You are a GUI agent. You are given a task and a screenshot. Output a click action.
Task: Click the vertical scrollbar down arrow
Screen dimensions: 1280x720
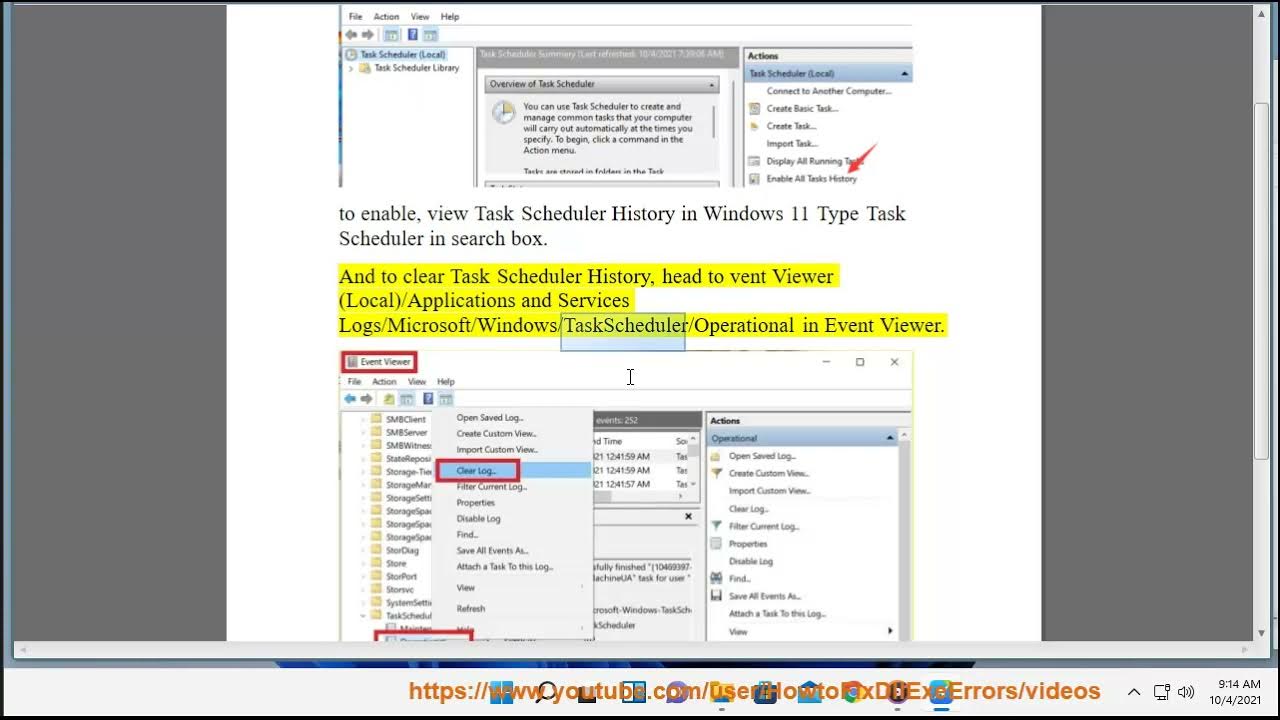coord(1261,632)
